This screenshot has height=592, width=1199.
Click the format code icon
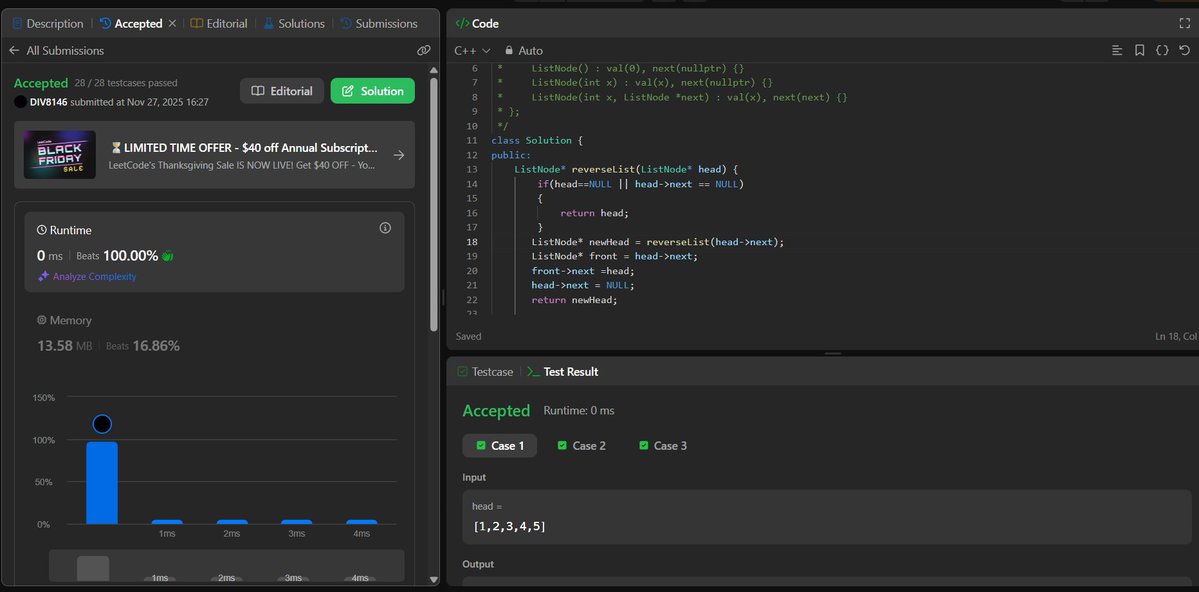click(1117, 50)
